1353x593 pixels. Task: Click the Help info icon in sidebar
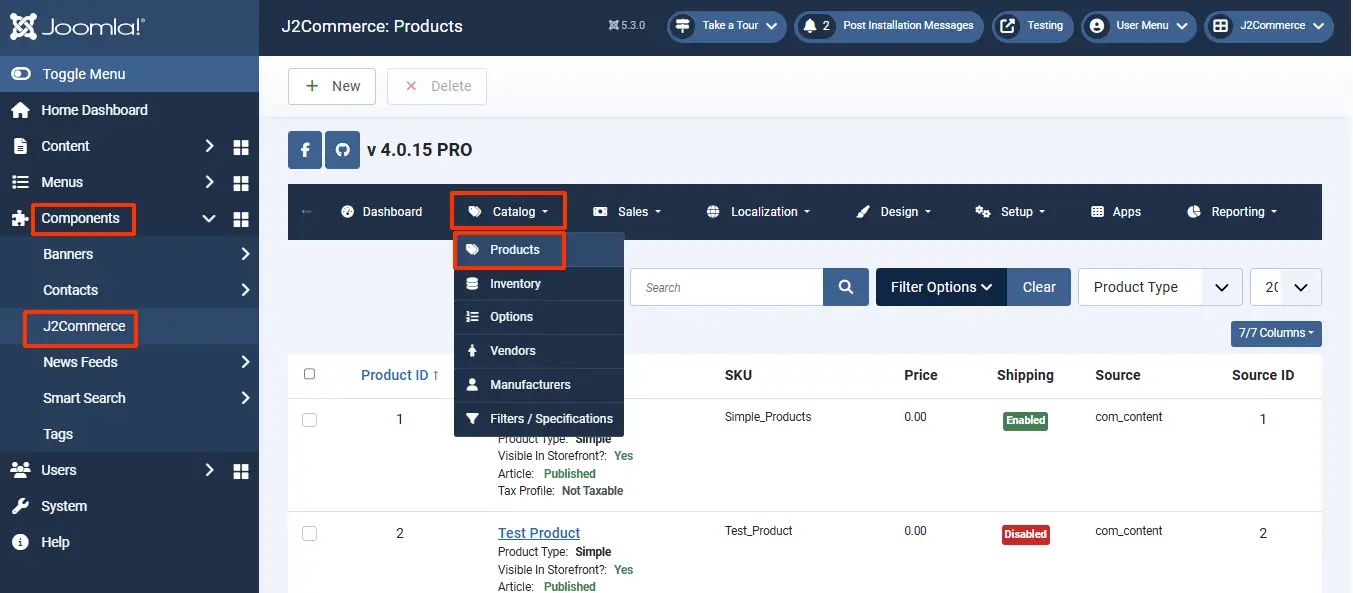[x=20, y=542]
